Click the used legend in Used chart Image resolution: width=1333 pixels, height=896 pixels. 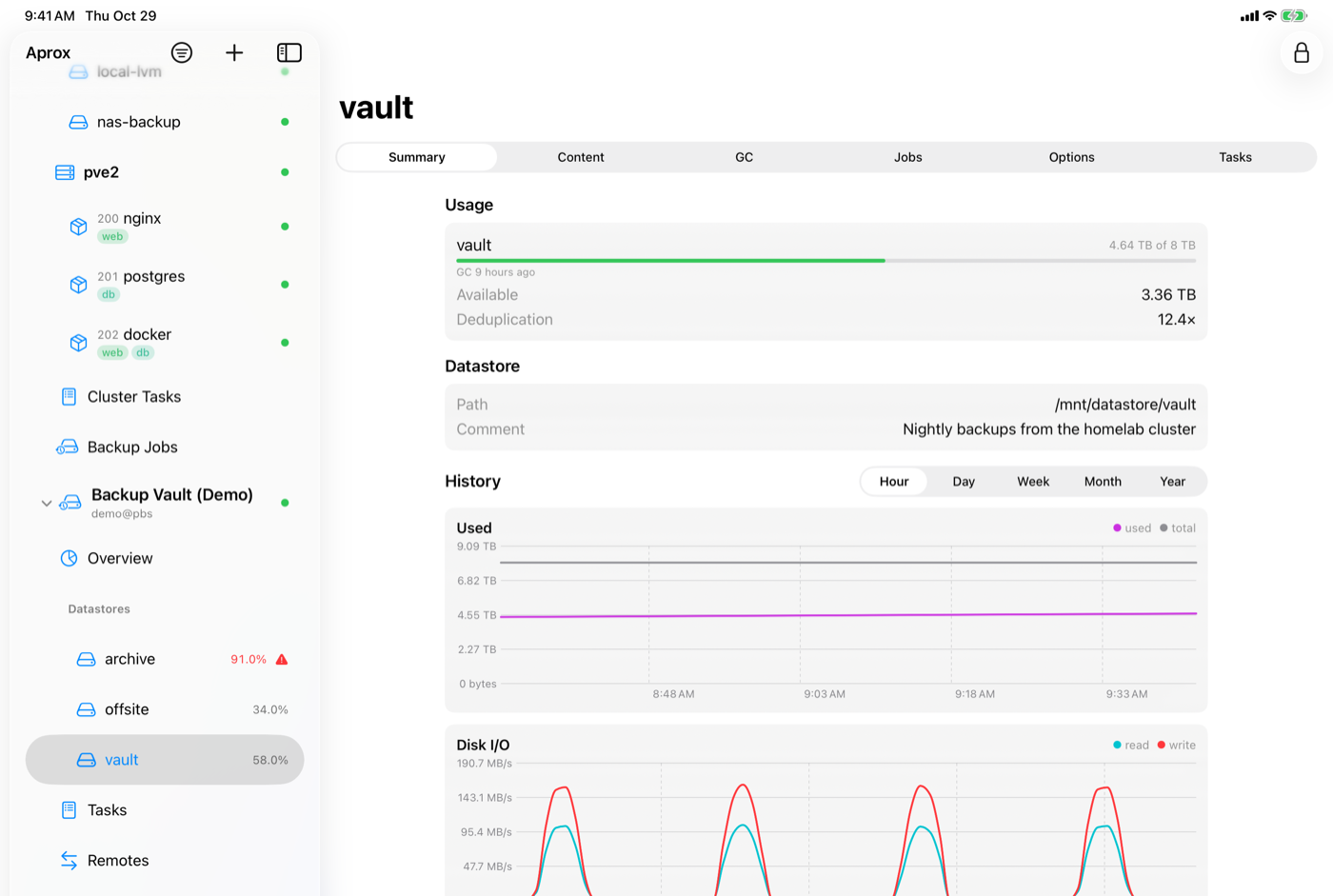[x=1132, y=528]
